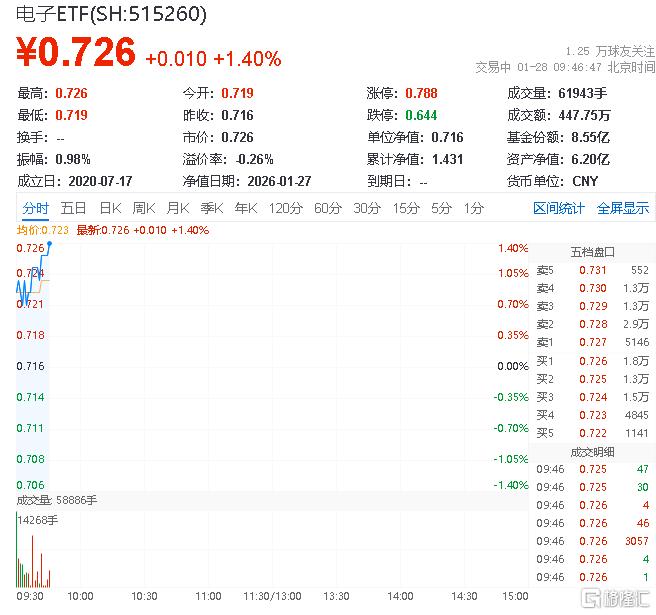Click the 成交量: 58886手 chart label
The image size is (656, 615).
[56, 500]
